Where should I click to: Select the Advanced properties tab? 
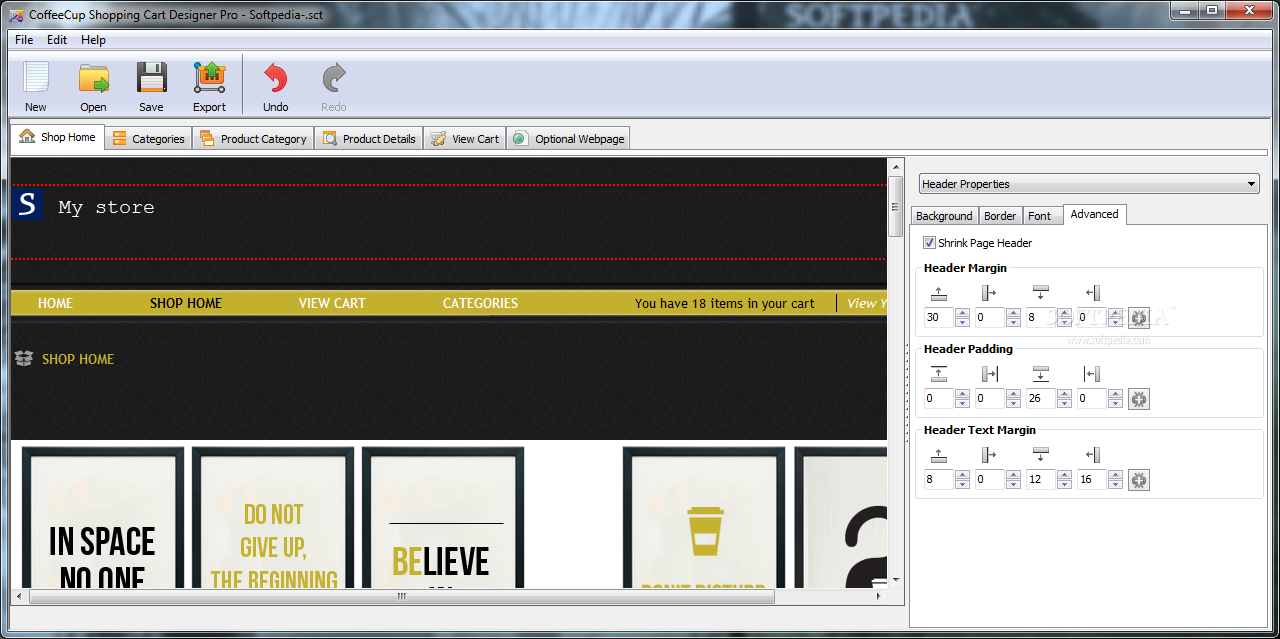pos(1095,214)
